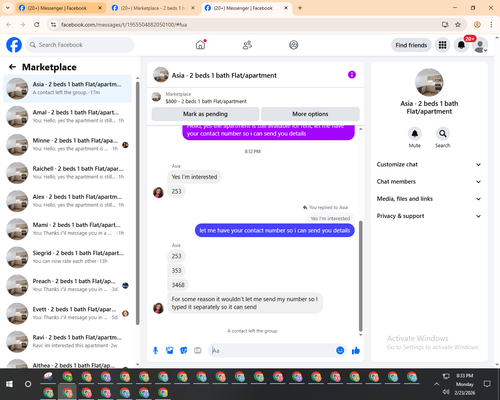Mute the conversation with the bell icon
The image size is (500, 400).
point(415,134)
